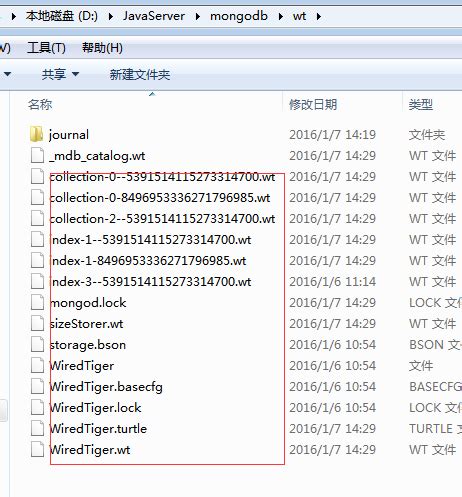Screen dimensions: 462x497
Task: Click the sizeStorer.wt file icon
Action: click(x=37, y=323)
